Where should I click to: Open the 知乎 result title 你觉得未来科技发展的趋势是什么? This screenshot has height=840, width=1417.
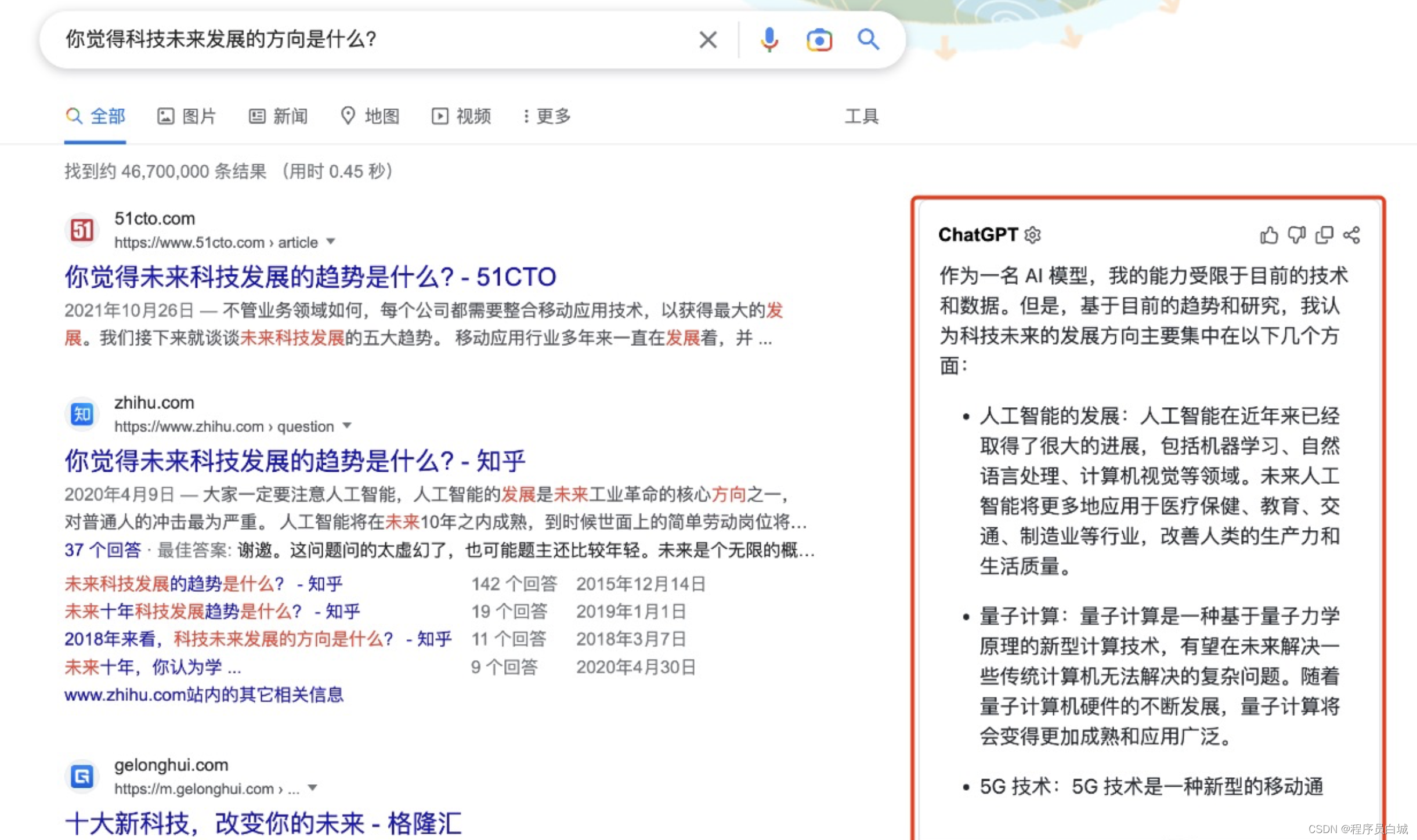pyautogui.click(x=295, y=461)
